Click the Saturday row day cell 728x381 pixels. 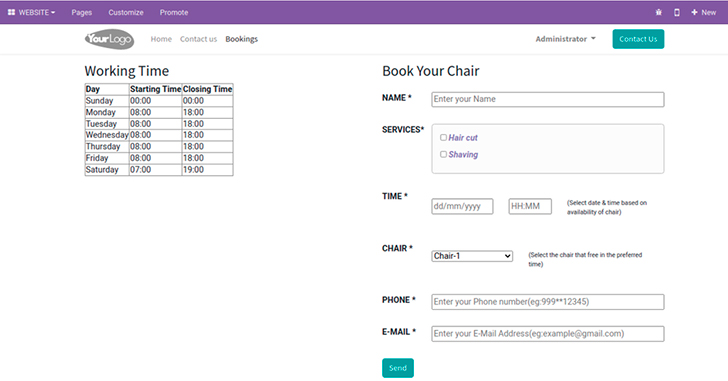[107, 170]
